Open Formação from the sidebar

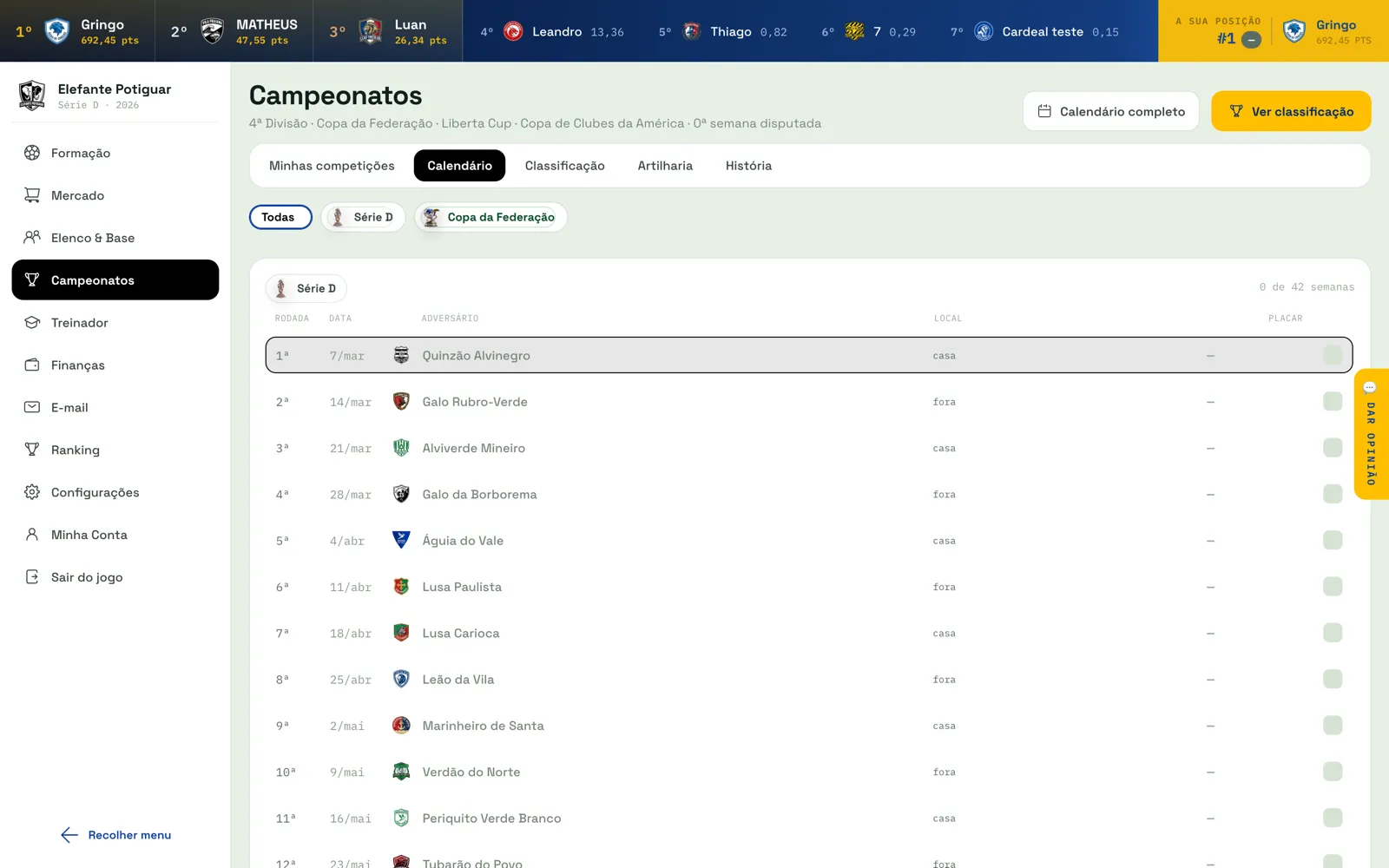[115, 153]
